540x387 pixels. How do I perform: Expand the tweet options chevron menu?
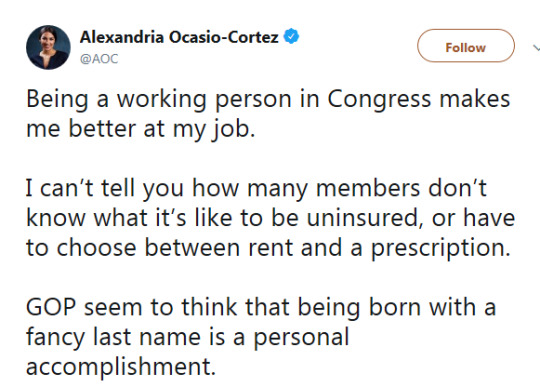pyautogui.click(x=536, y=48)
